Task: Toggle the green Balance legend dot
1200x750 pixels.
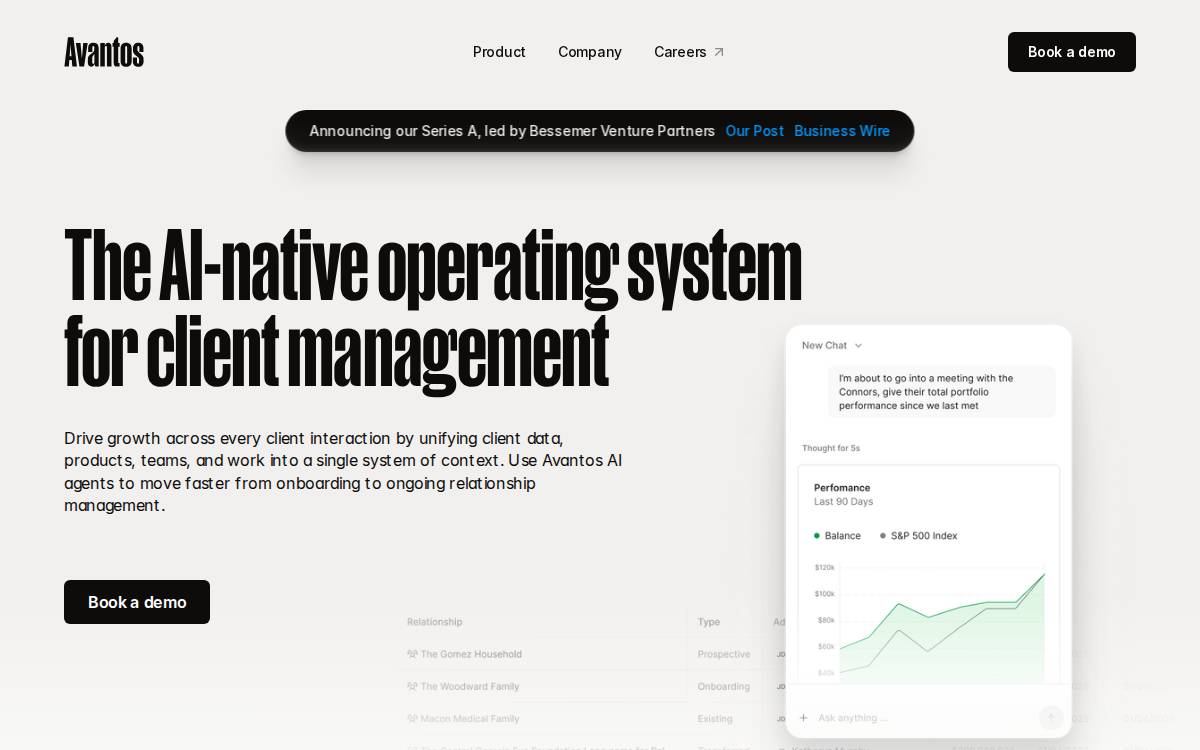Action: 817,536
